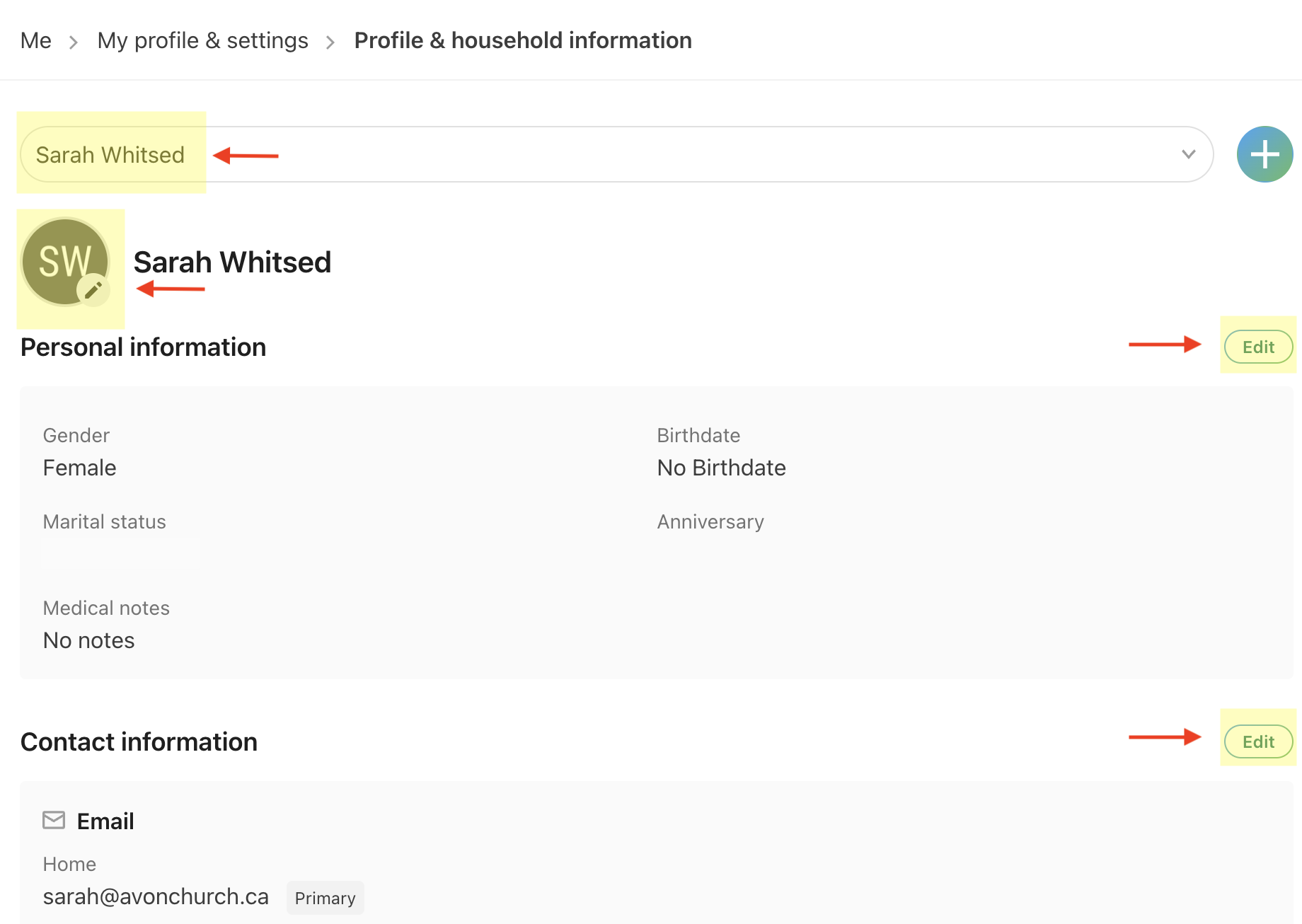Viewport: 1302px width, 924px height.
Task: Click the No Birthdate value
Action: coord(721,468)
